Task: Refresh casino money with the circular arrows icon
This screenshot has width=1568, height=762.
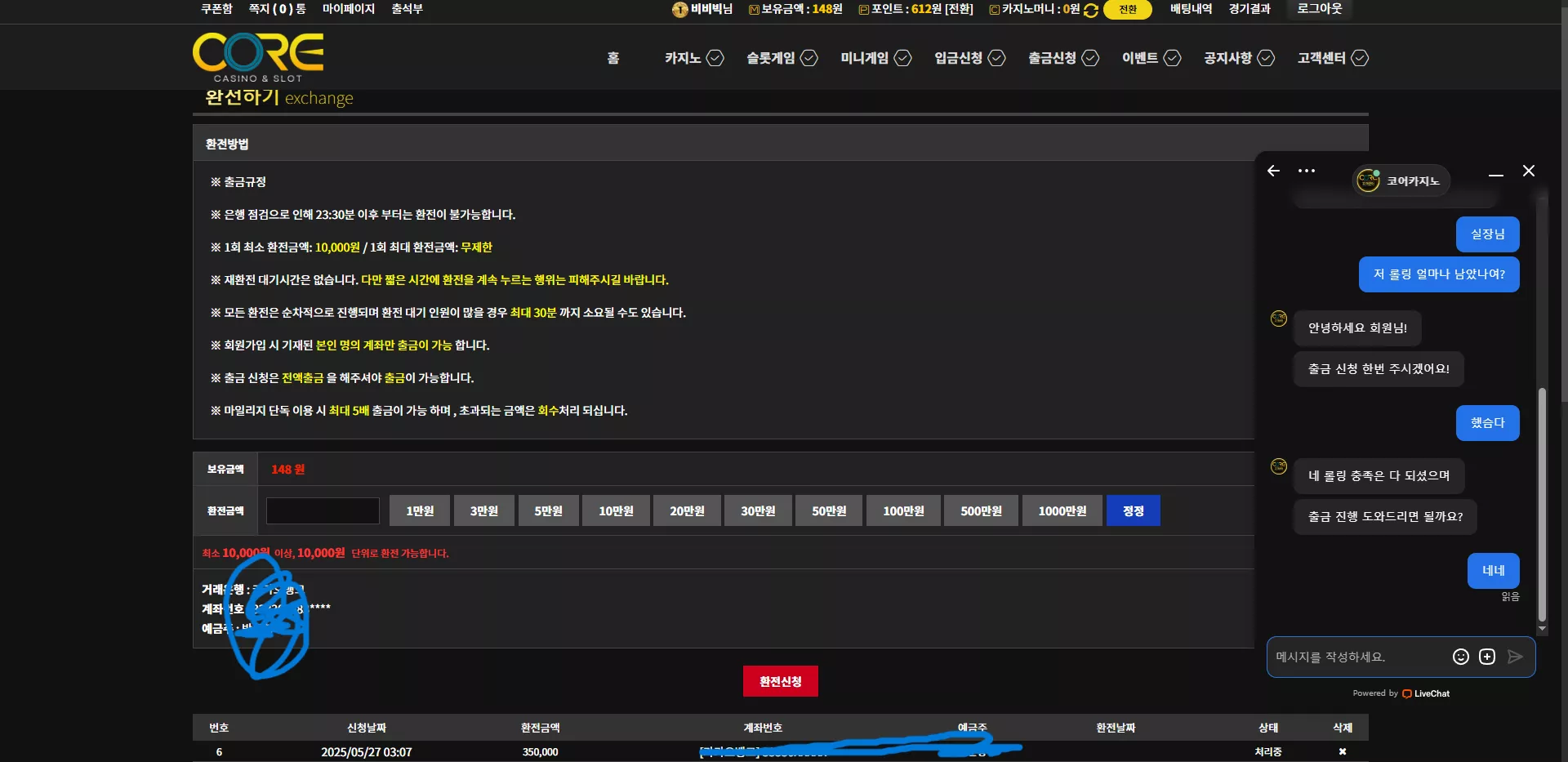Action: point(1090,10)
